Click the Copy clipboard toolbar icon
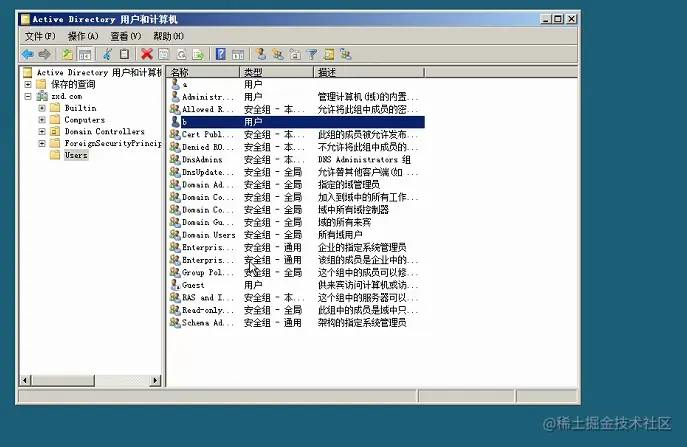Screen dimensions: 687x447 tap(124, 54)
